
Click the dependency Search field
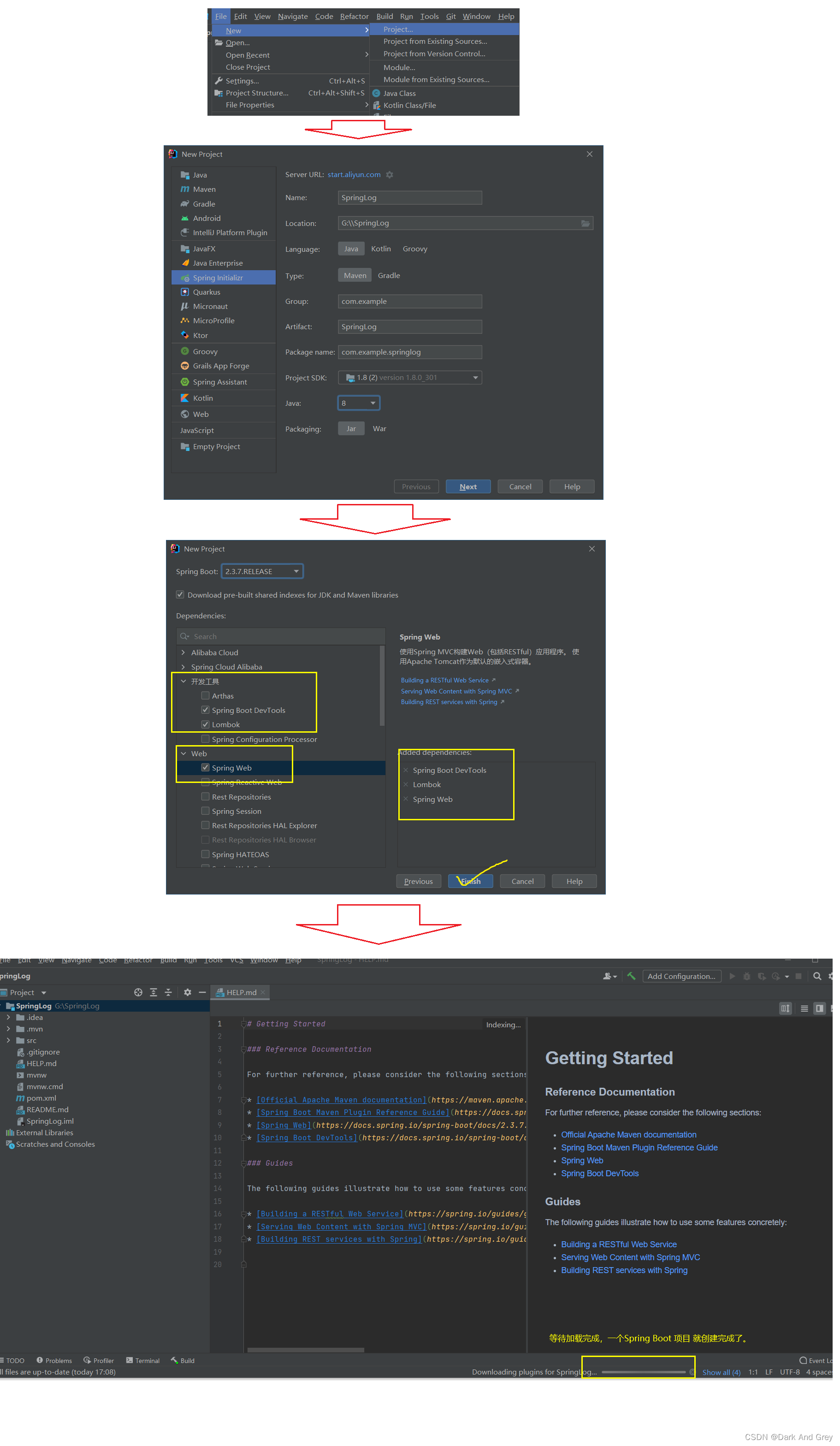tap(281, 636)
